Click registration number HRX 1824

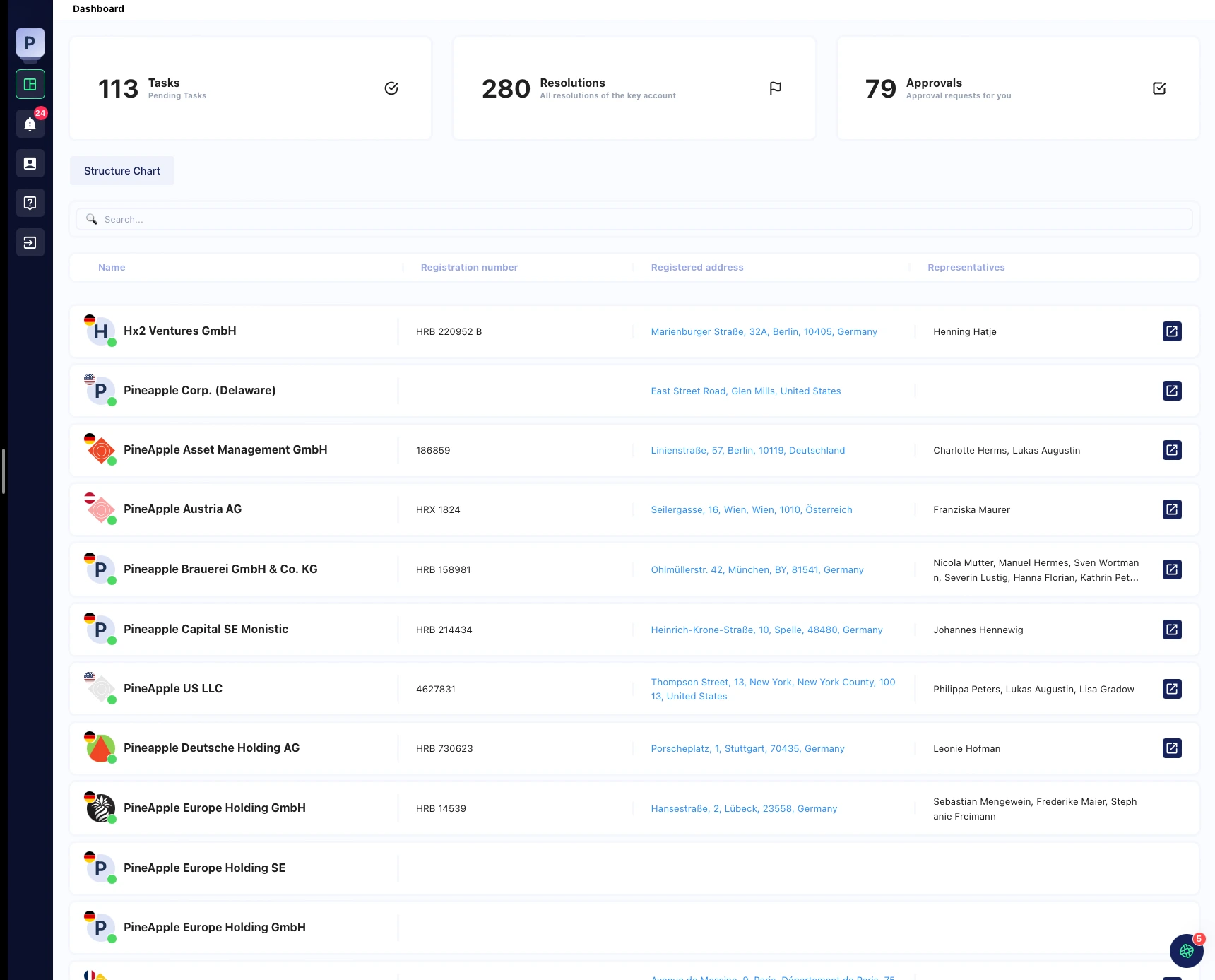click(x=438, y=509)
